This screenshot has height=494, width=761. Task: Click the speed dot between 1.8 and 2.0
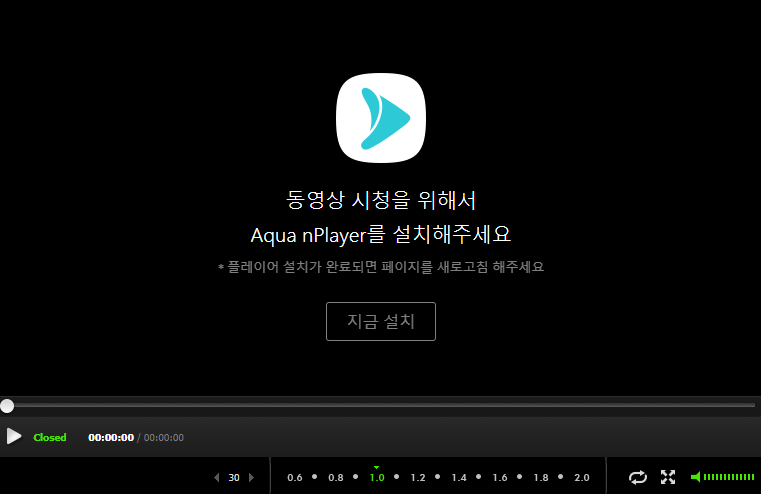561,477
